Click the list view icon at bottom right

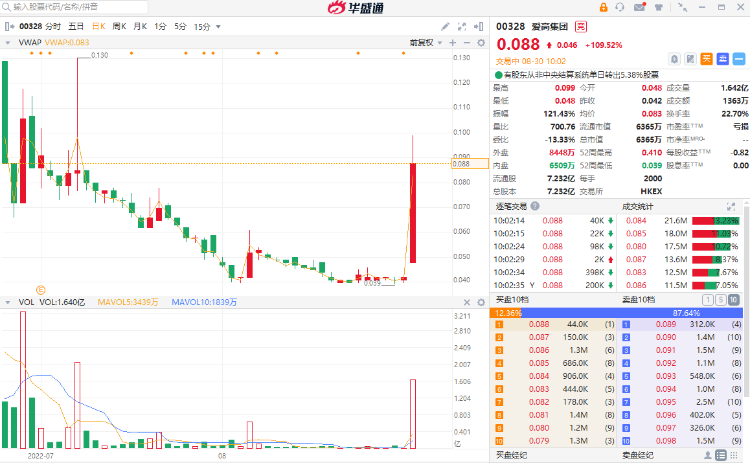coord(721,455)
